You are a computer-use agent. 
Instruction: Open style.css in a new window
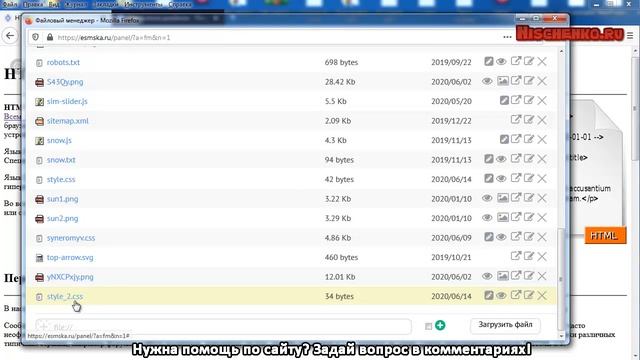[x=516, y=178]
